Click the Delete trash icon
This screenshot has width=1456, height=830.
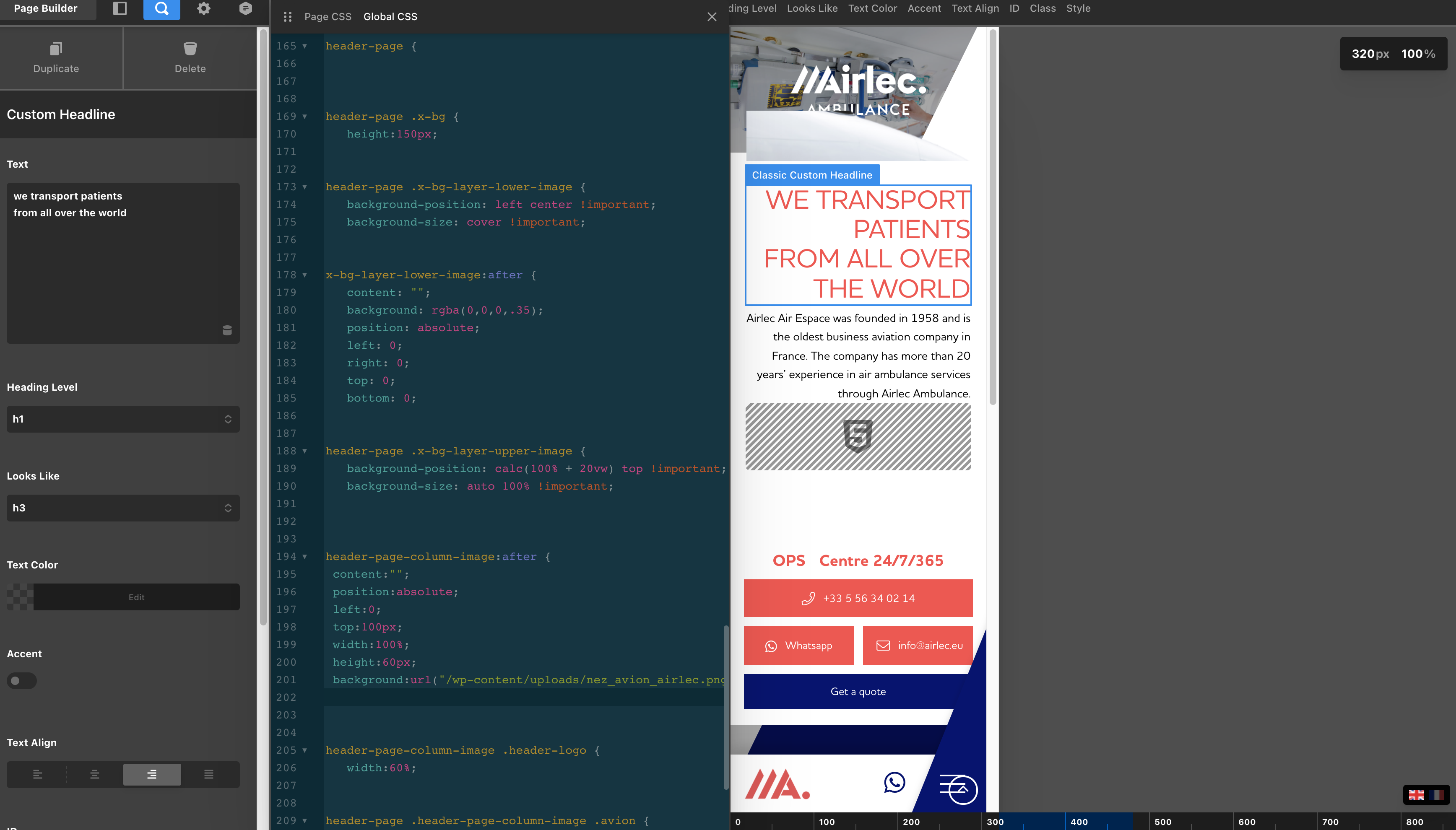190,49
